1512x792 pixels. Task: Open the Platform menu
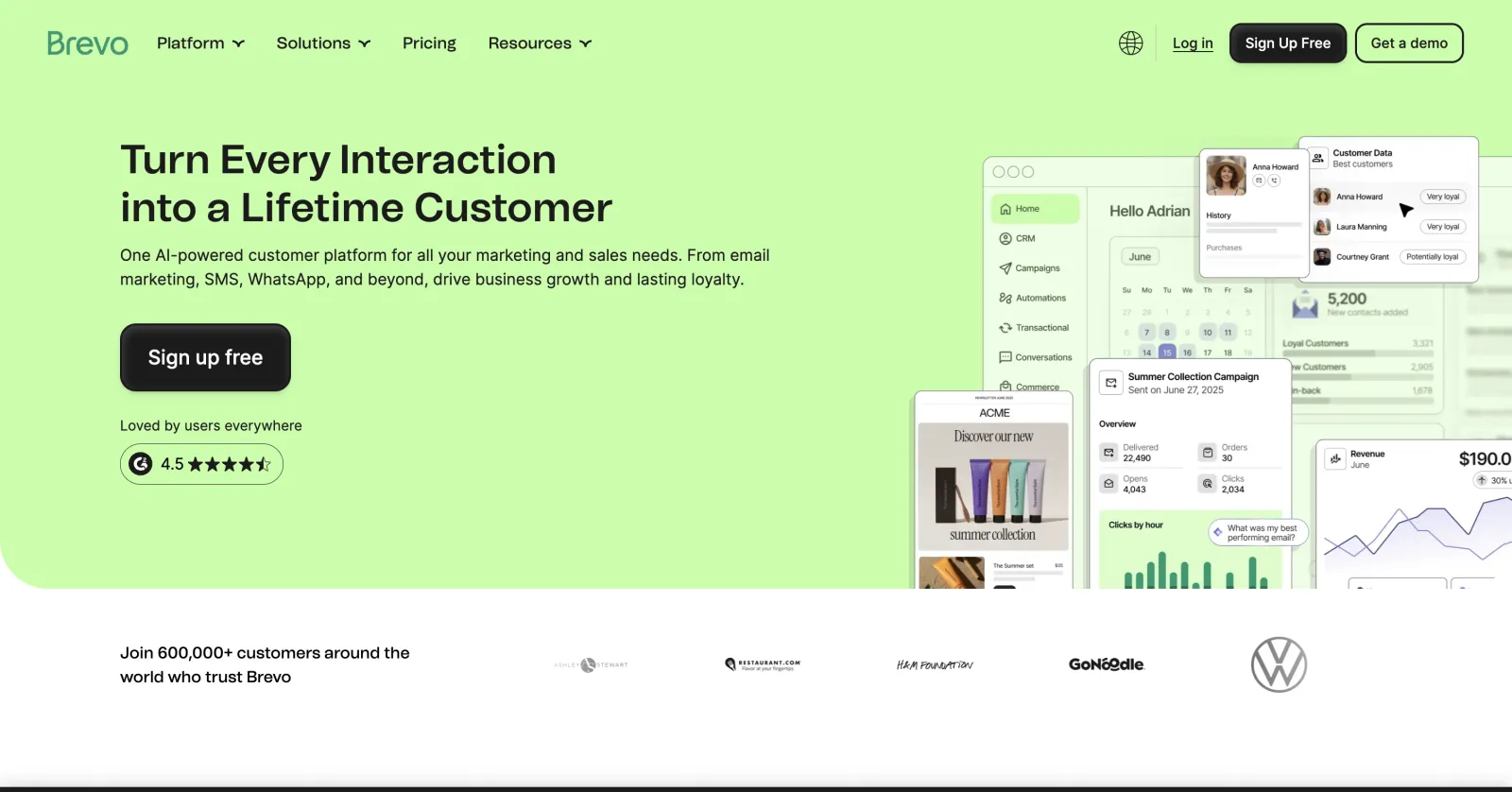(x=200, y=43)
